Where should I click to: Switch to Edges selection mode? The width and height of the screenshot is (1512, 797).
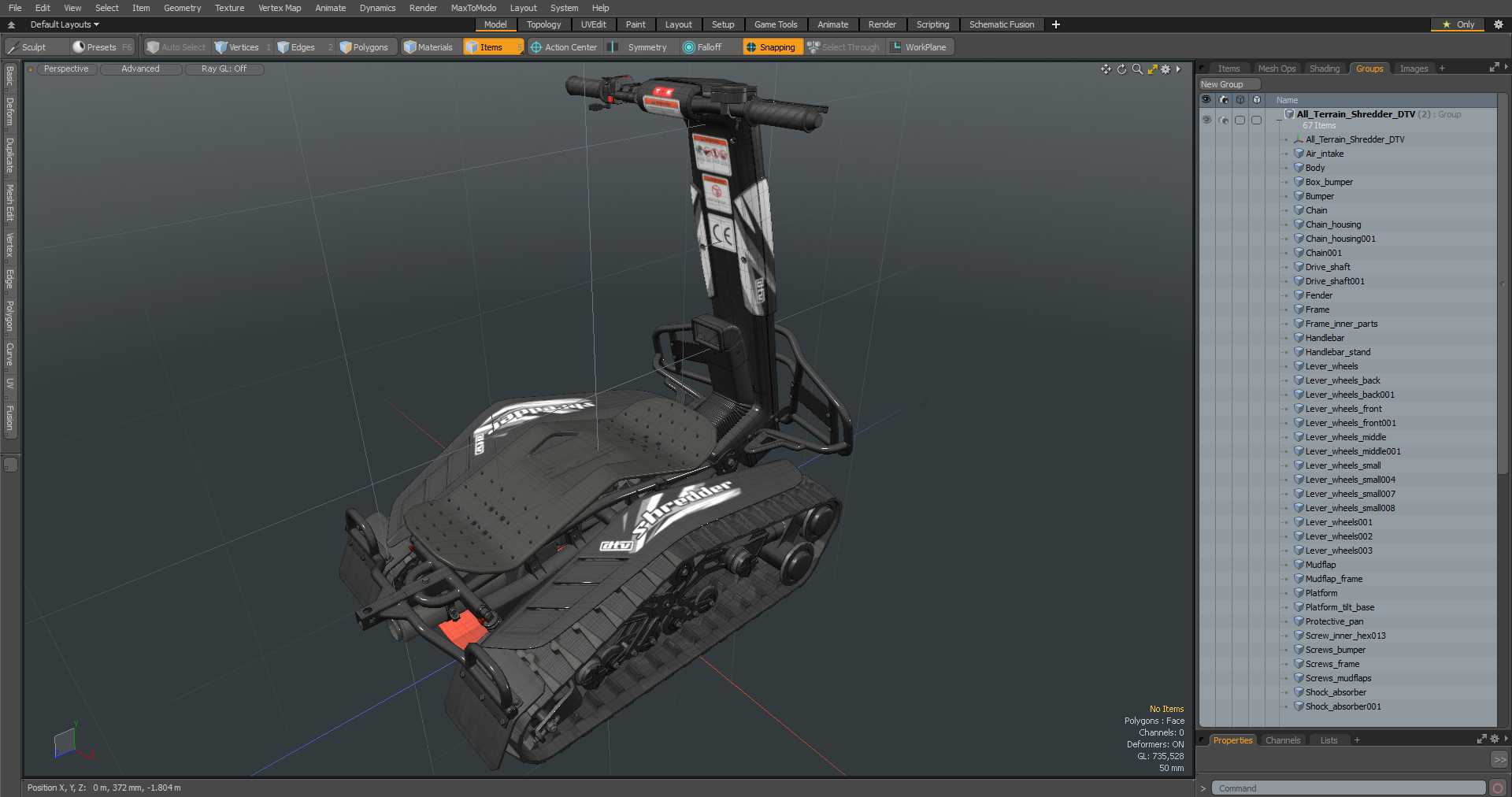click(x=302, y=47)
